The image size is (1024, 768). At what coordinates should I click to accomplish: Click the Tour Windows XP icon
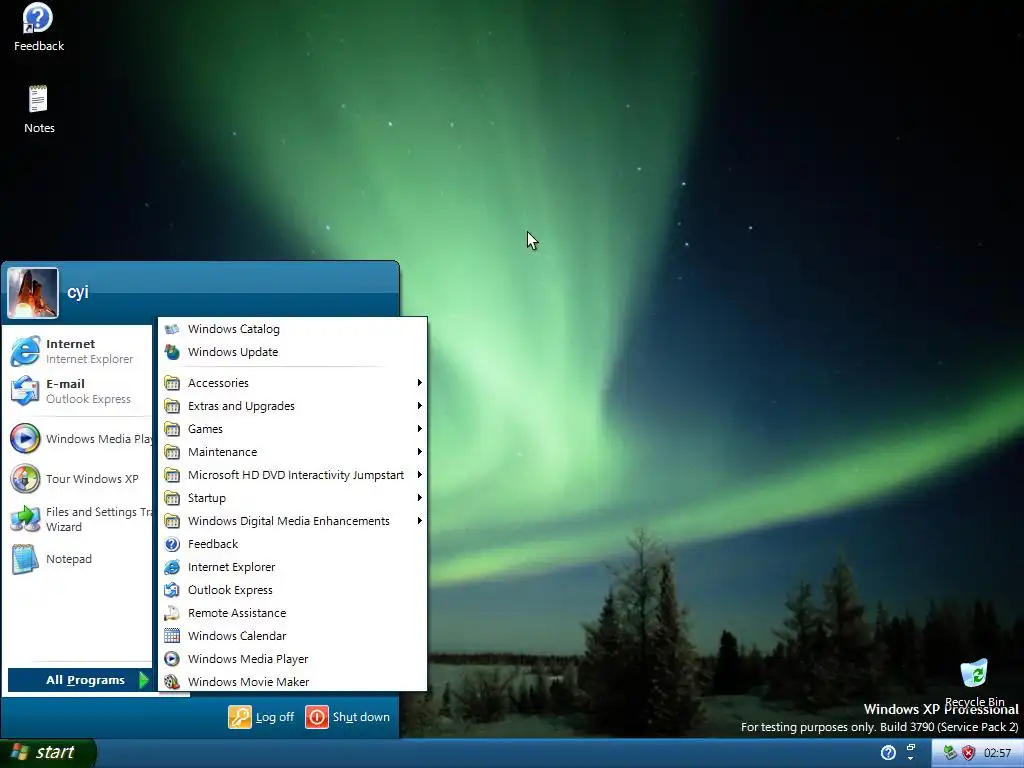click(25, 479)
